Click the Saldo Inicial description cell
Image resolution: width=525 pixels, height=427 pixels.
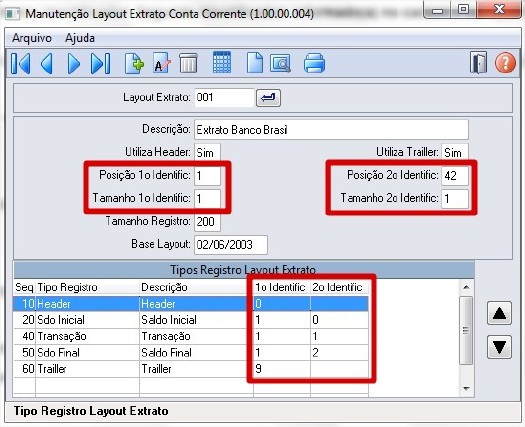[196, 320]
